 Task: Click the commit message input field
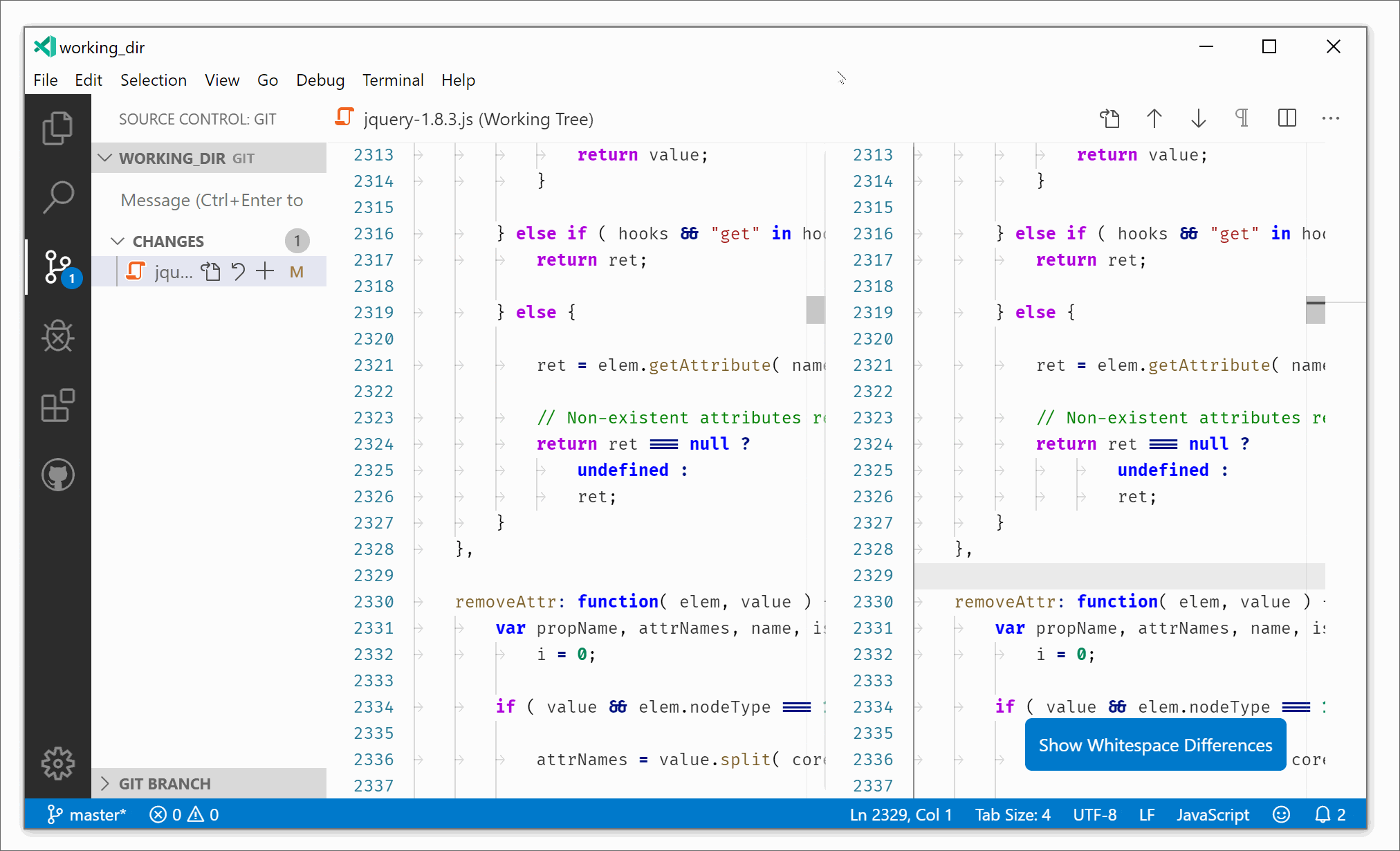211,200
